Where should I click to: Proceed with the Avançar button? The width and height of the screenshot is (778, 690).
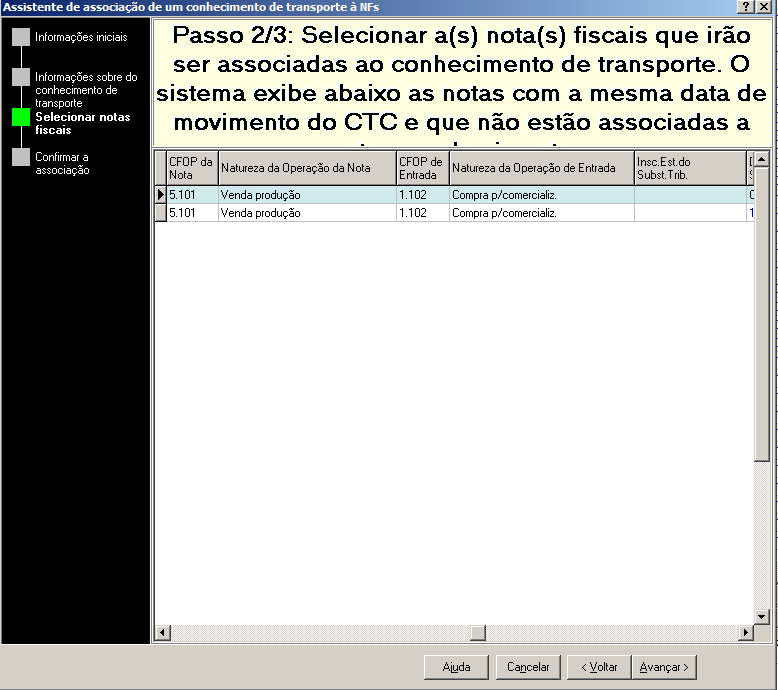coord(664,667)
